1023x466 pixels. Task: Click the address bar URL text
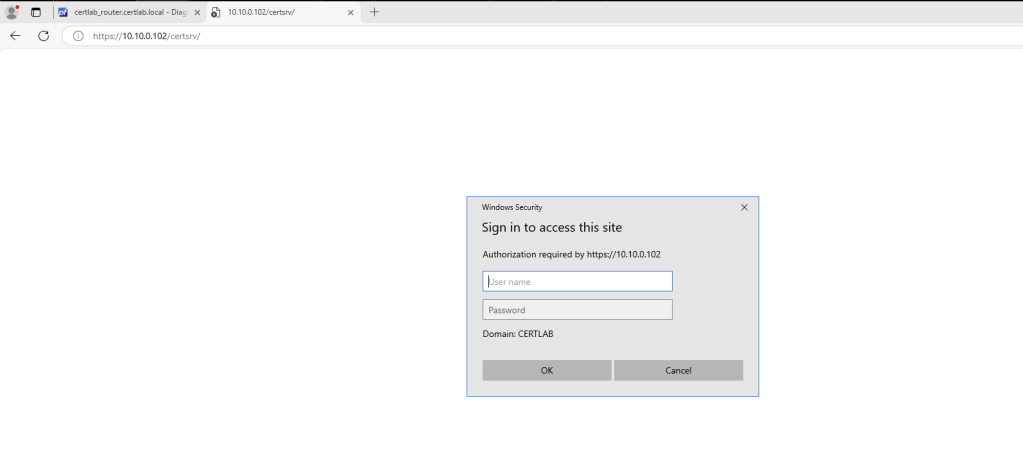point(145,36)
